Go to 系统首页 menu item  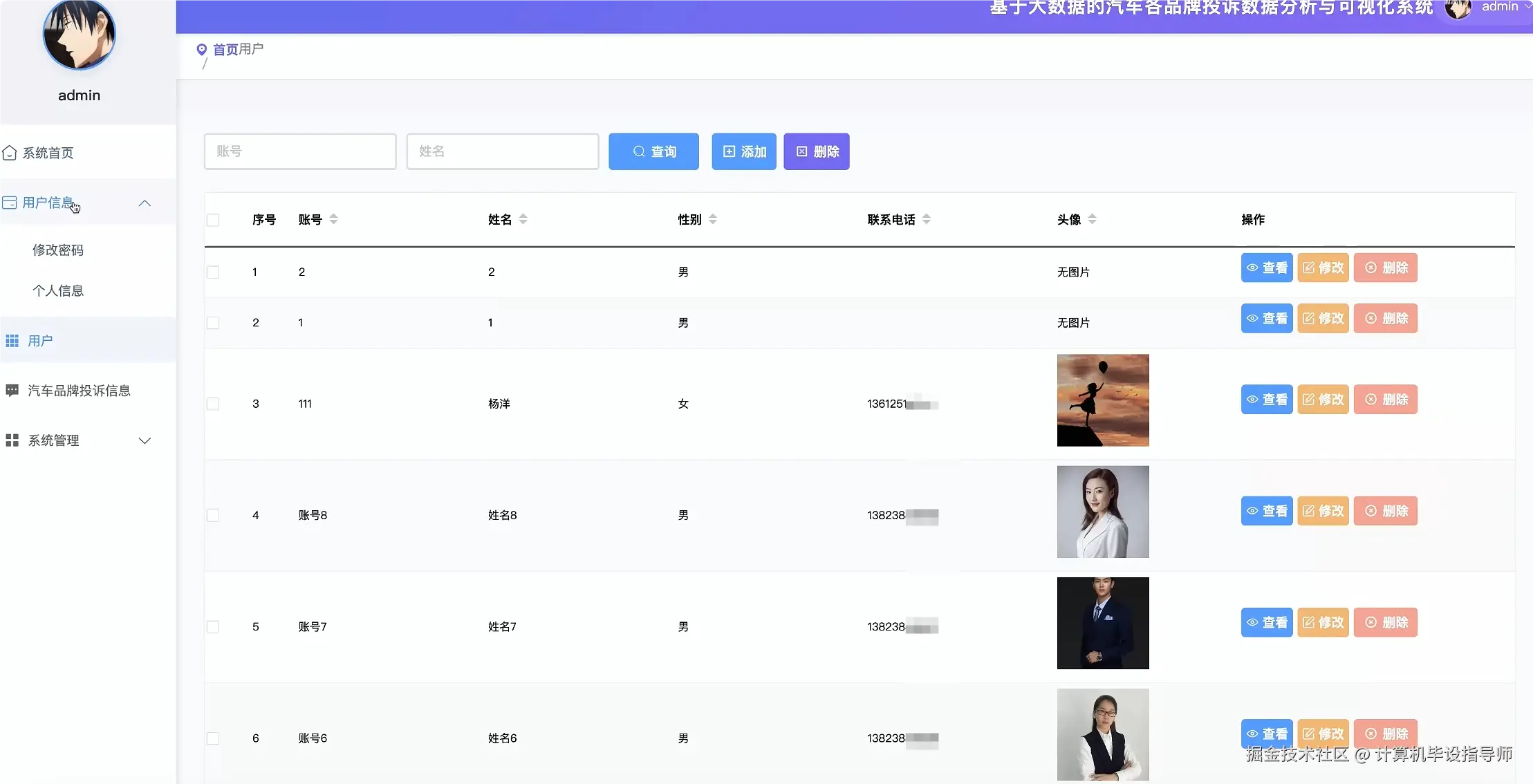click(88, 153)
